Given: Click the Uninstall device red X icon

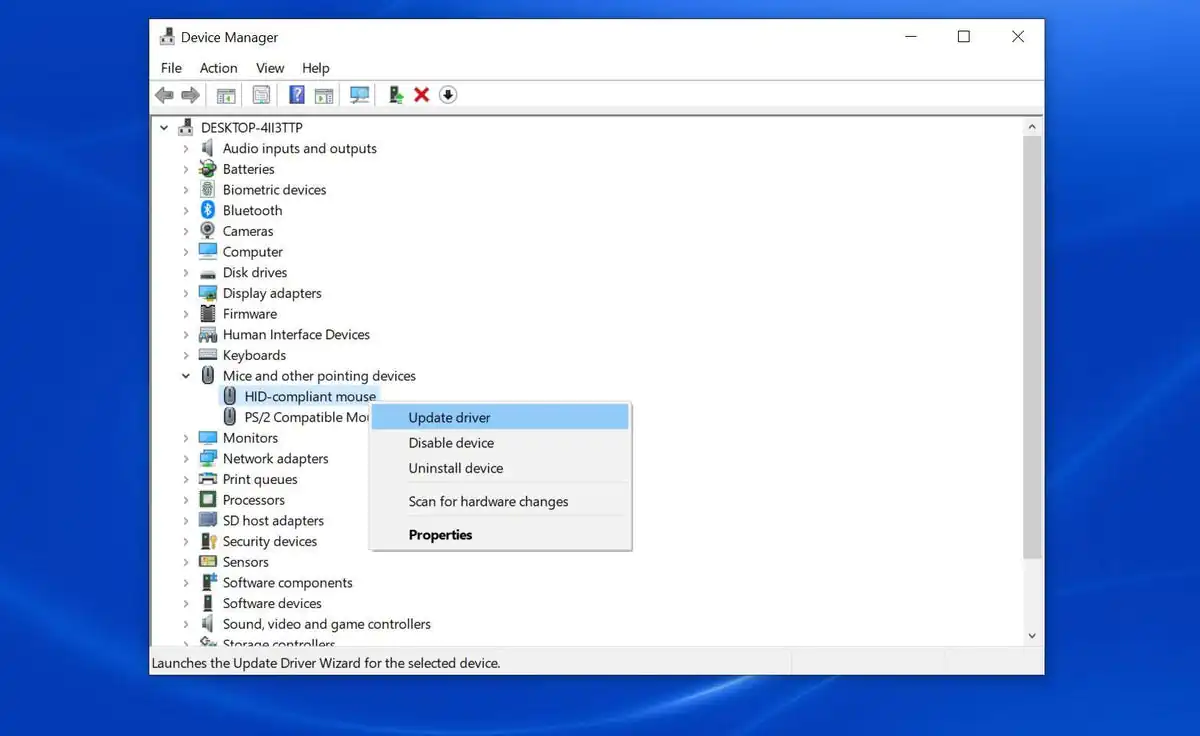Looking at the screenshot, I should coord(421,94).
